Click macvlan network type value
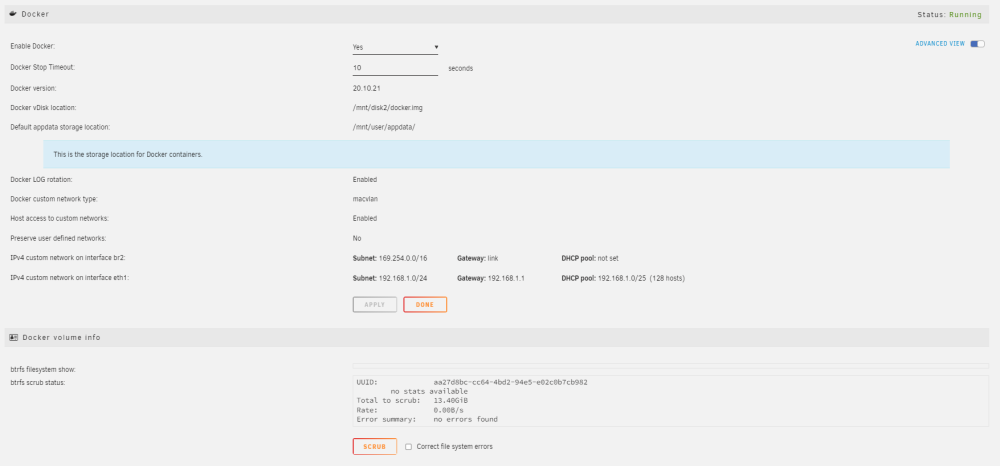The image size is (1000, 466). [365, 199]
